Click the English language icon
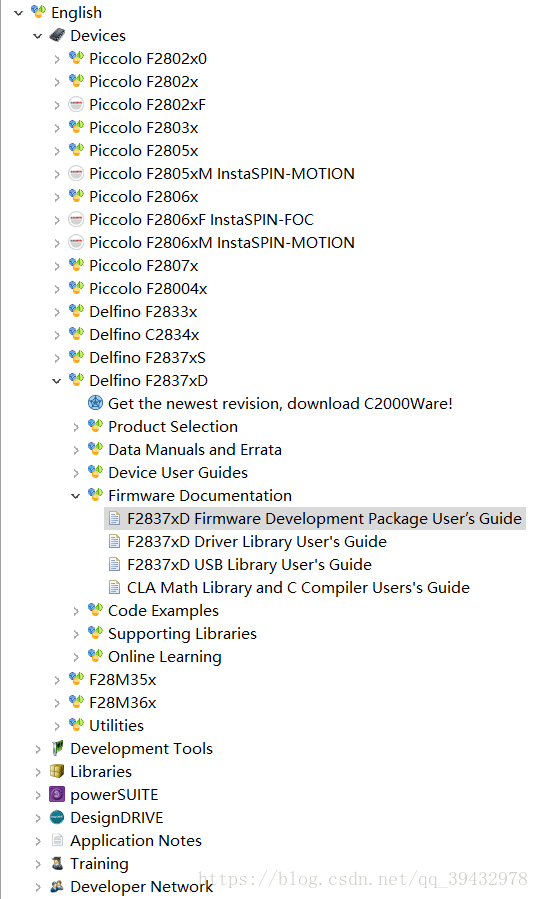539x899 pixels. tap(38, 11)
